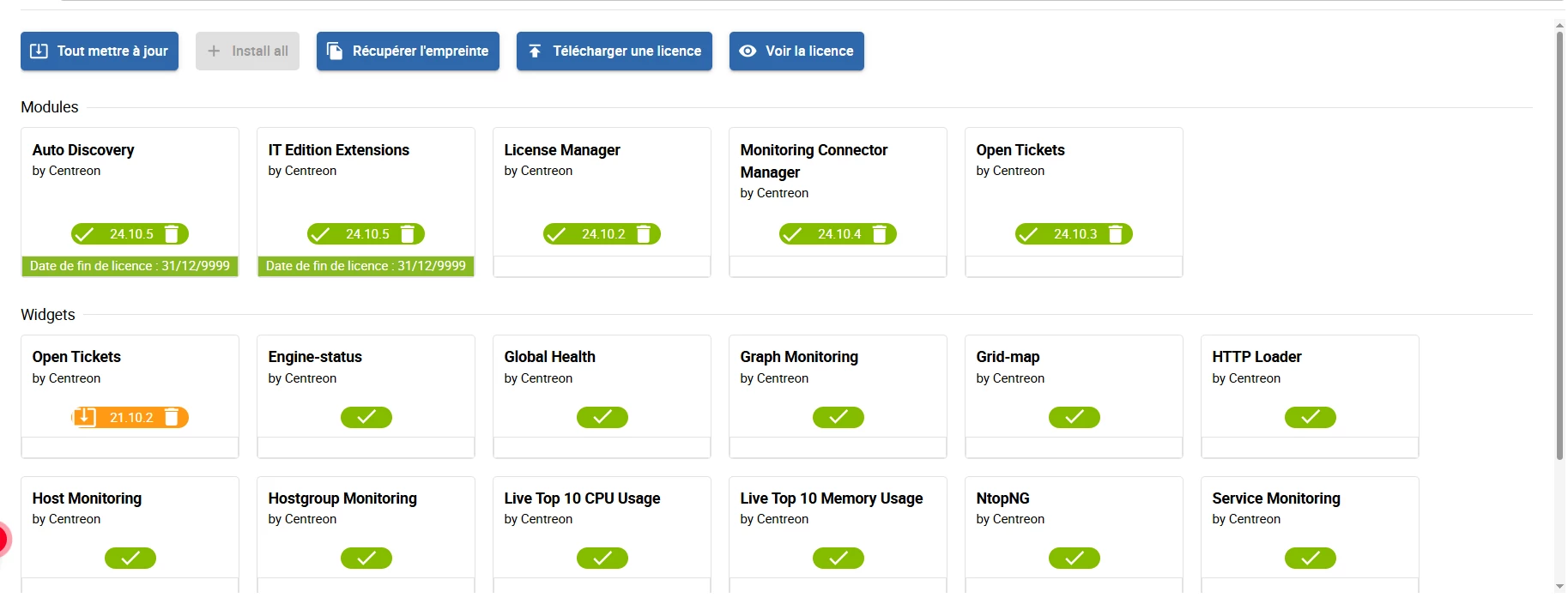Screen dimensions: 1568x604
Task: Click the "Tout mettre à jour" button
Action: point(100,51)
